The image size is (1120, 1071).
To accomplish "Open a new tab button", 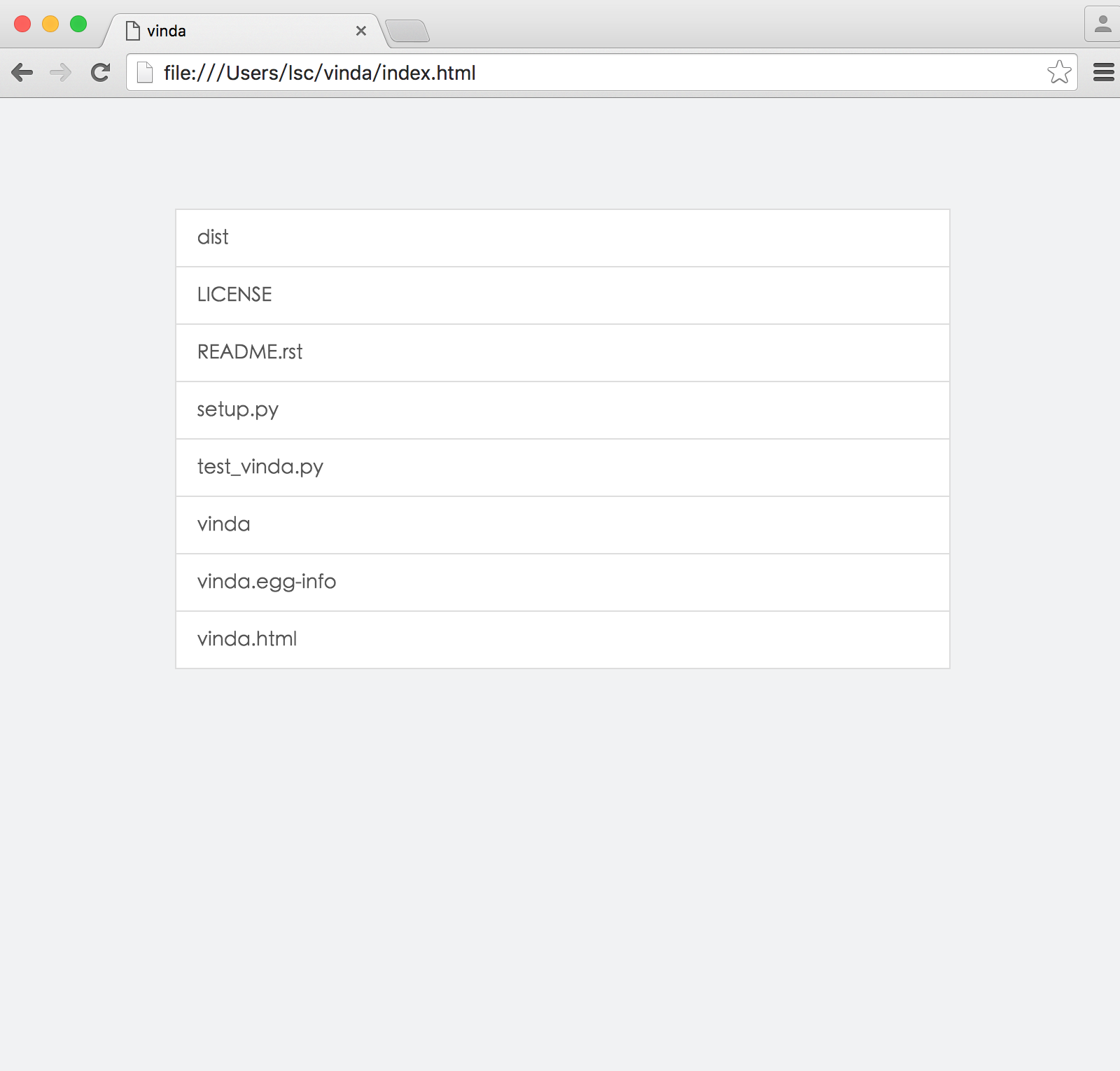I will (407, 31).
